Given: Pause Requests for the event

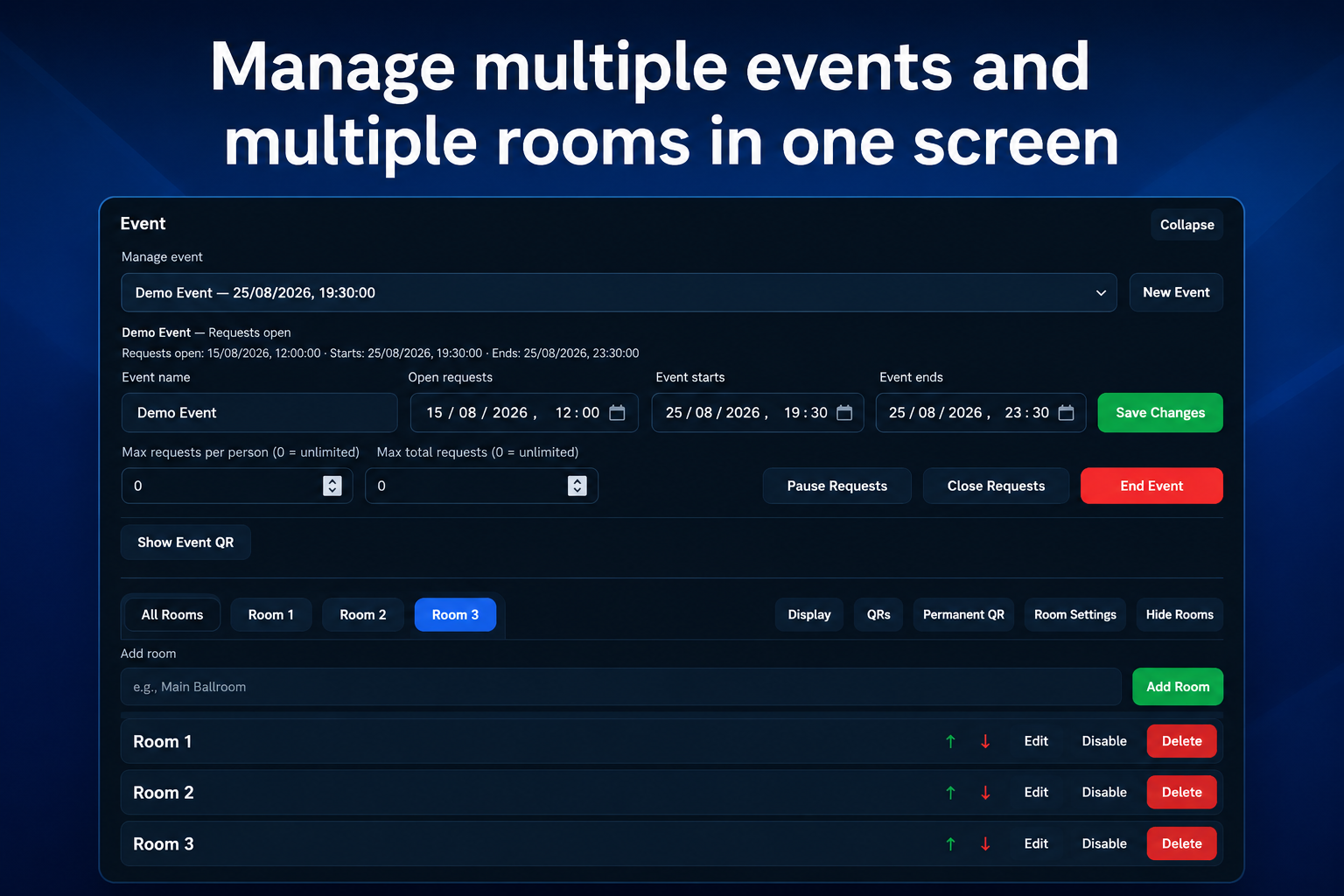Looking at the screenshot, I should (x=837, y=486).
